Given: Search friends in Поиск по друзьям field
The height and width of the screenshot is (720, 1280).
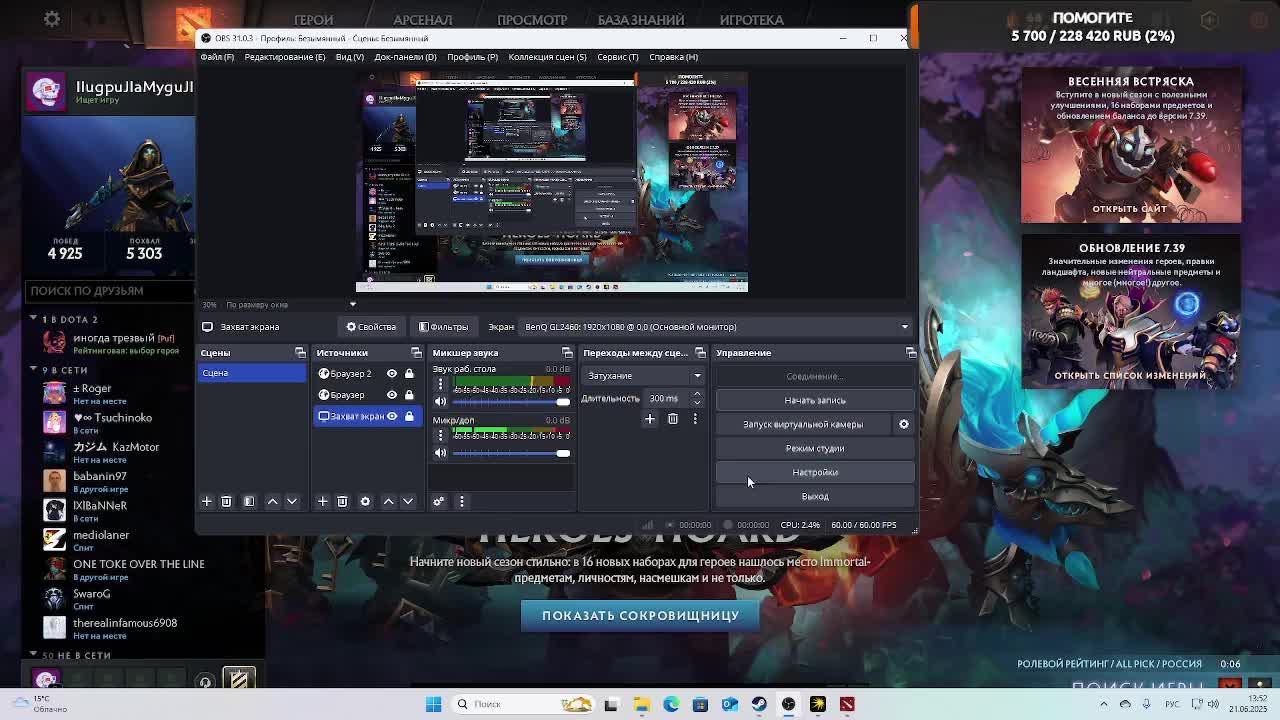Looking at the screenshot, I should [x=110, y=291].
